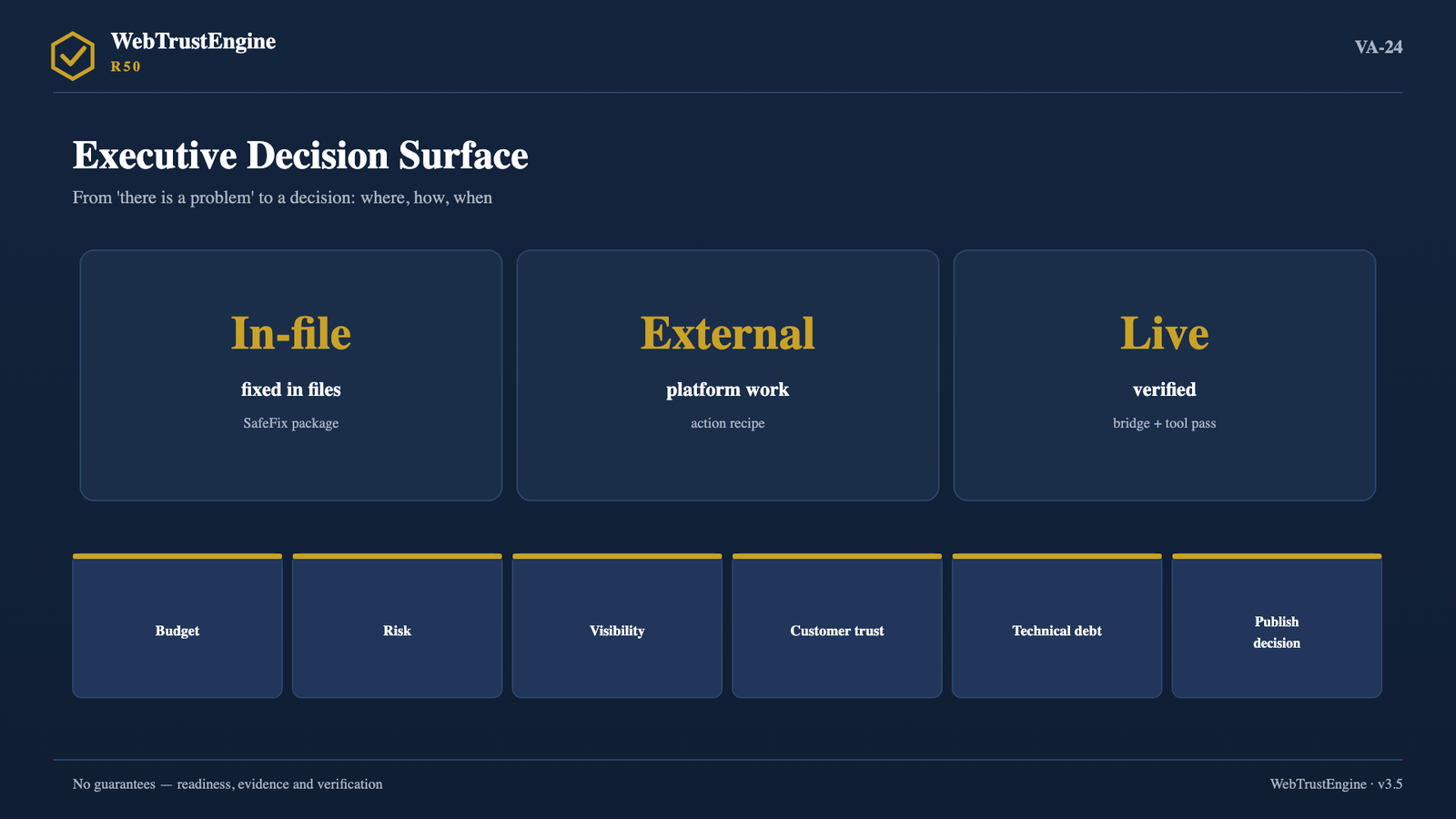The width and height of the screenshot is (1456, 819).
Task: Click subtitle starting 'From there is a problem'
Action: tap(282, 197)
